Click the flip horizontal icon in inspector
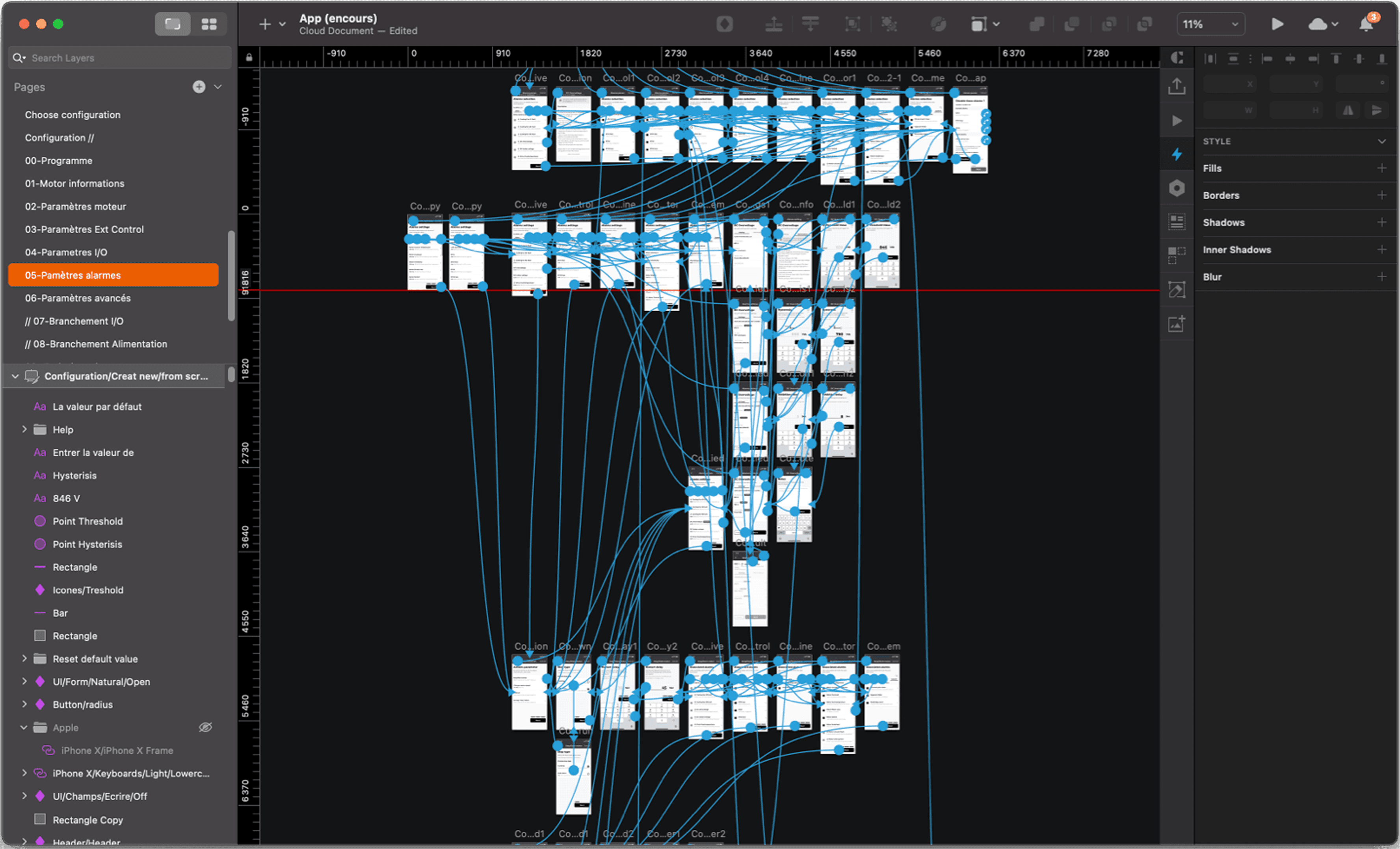Image resolution: width=1400 pixels, height=849 pixels. point(1348,110)
